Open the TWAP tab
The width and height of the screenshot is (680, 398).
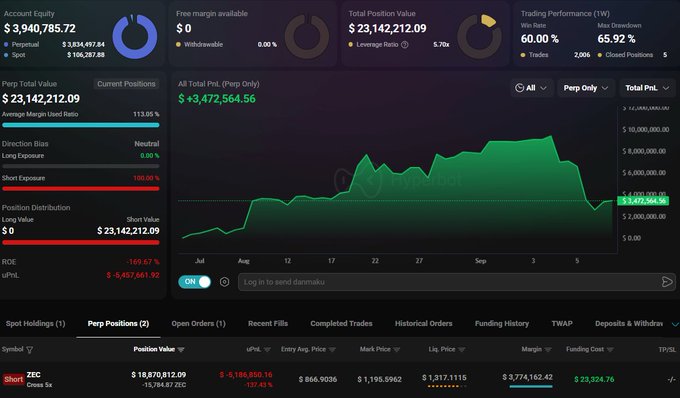coord(562,323)
